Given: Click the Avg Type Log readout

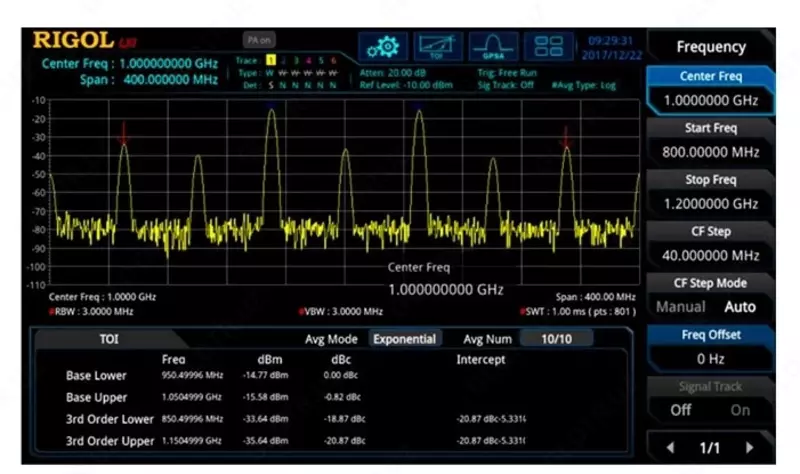Looking at the screenshot, I should tap(584, 85).
